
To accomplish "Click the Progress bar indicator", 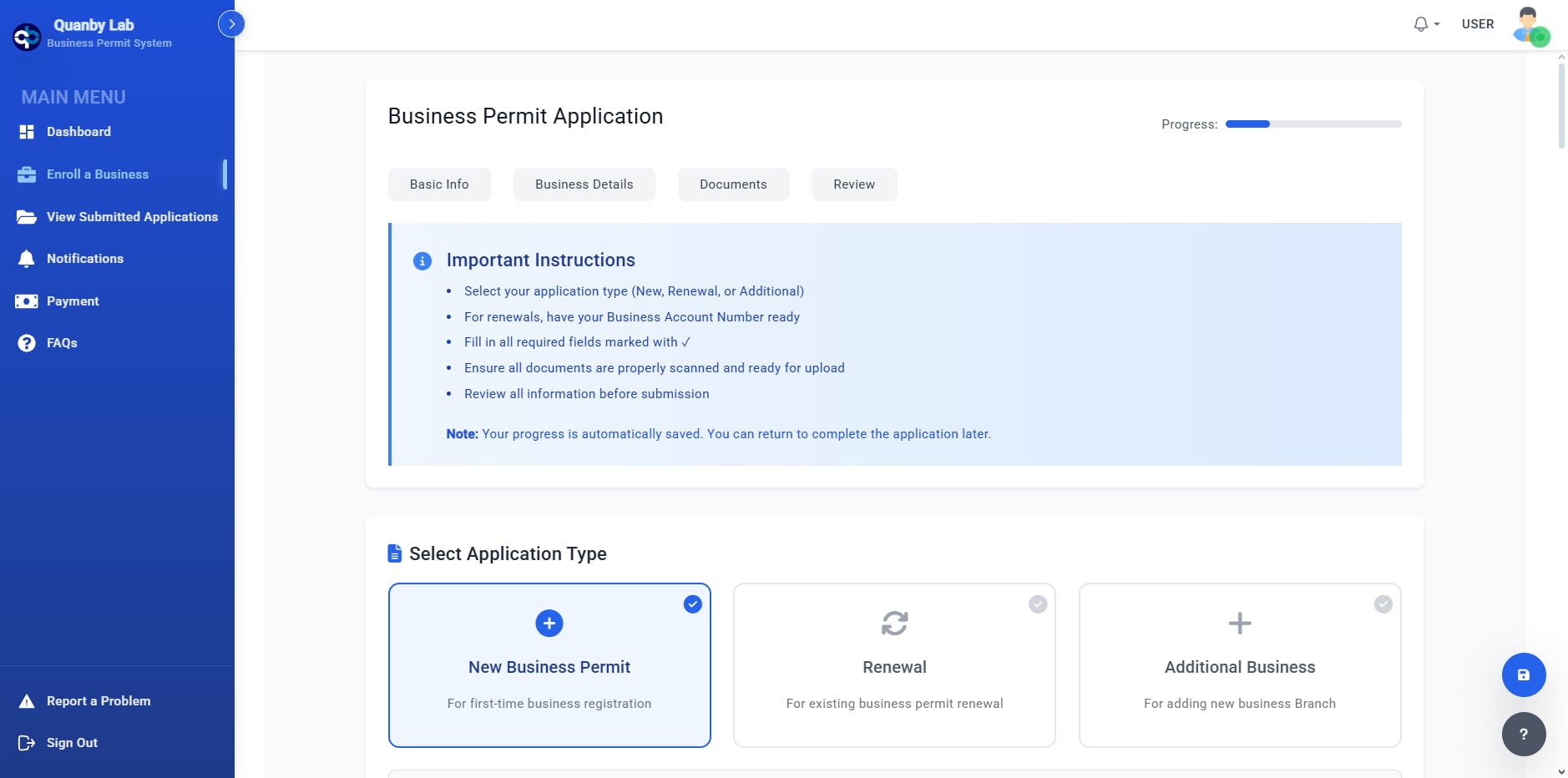I will (1313, 124).
